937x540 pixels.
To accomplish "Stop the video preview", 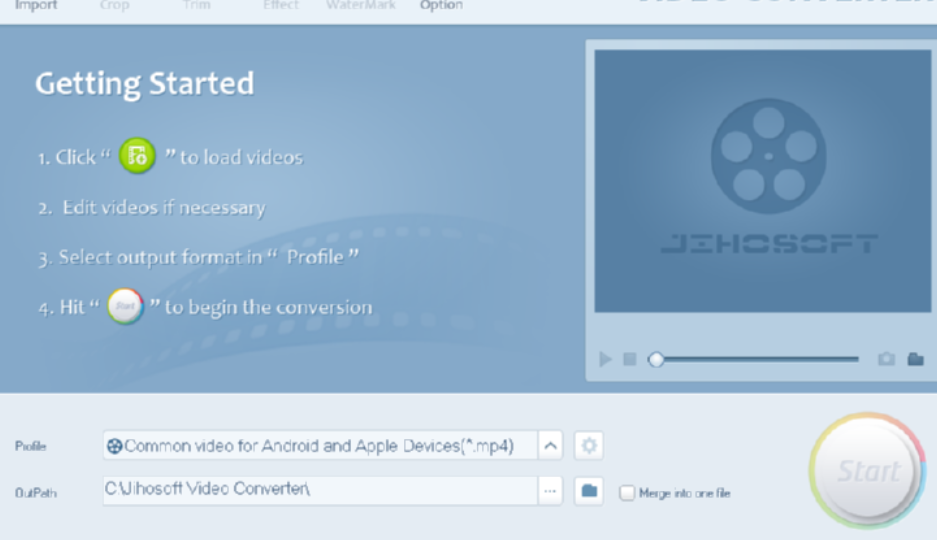I will pos(629,359).
